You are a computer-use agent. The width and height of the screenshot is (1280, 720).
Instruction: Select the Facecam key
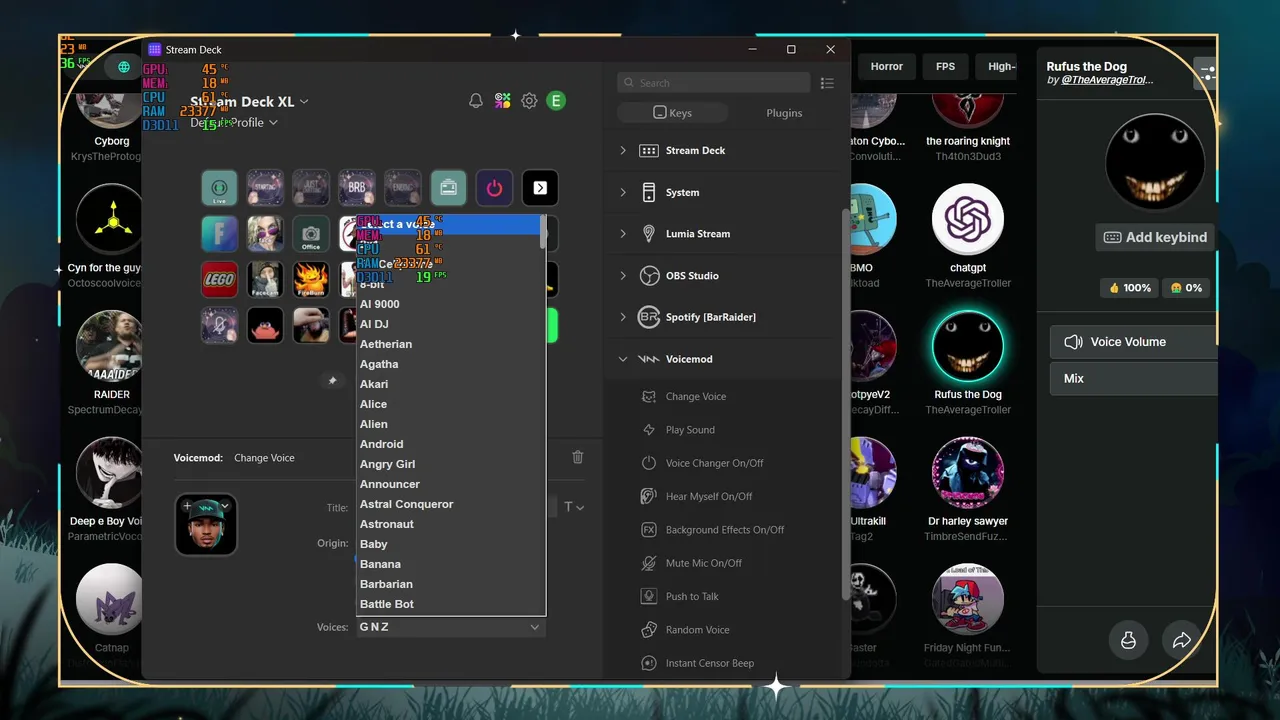(265, 279)
